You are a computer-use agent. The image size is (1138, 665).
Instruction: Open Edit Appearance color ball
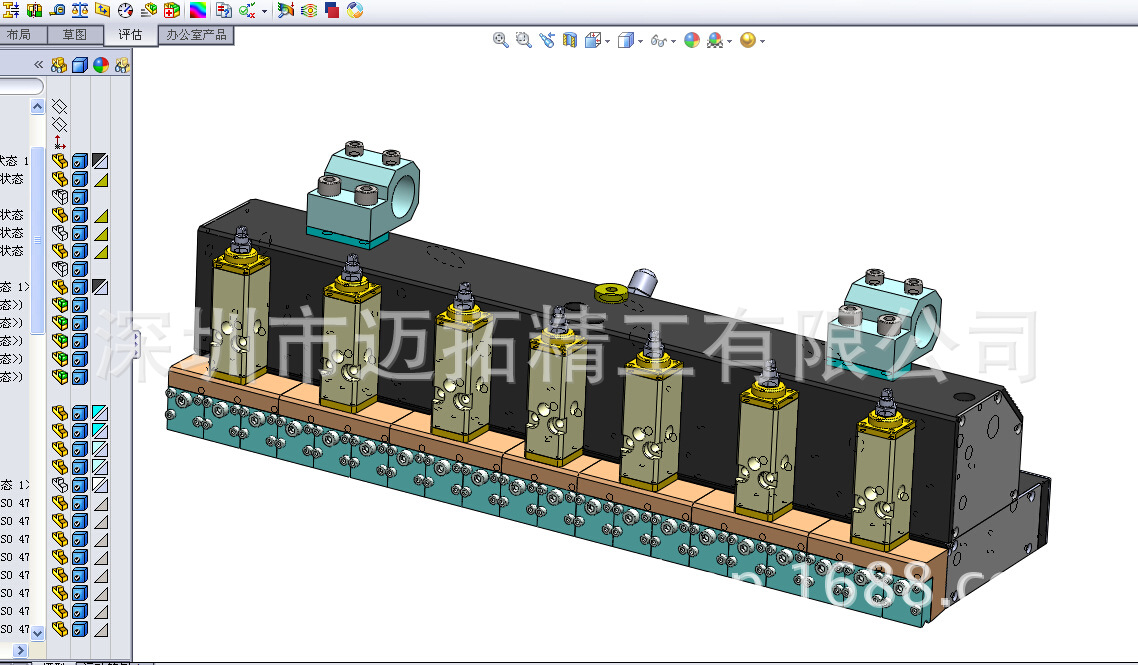[x=692, y=40]
